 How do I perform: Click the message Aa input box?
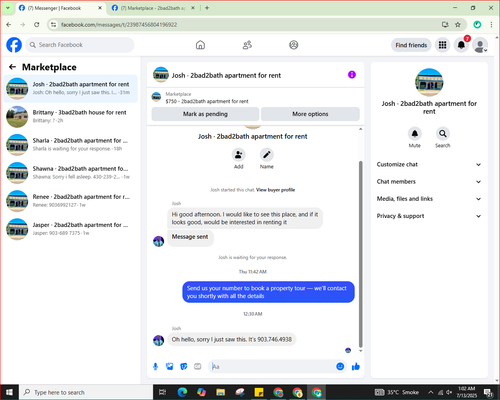[272, 367]
